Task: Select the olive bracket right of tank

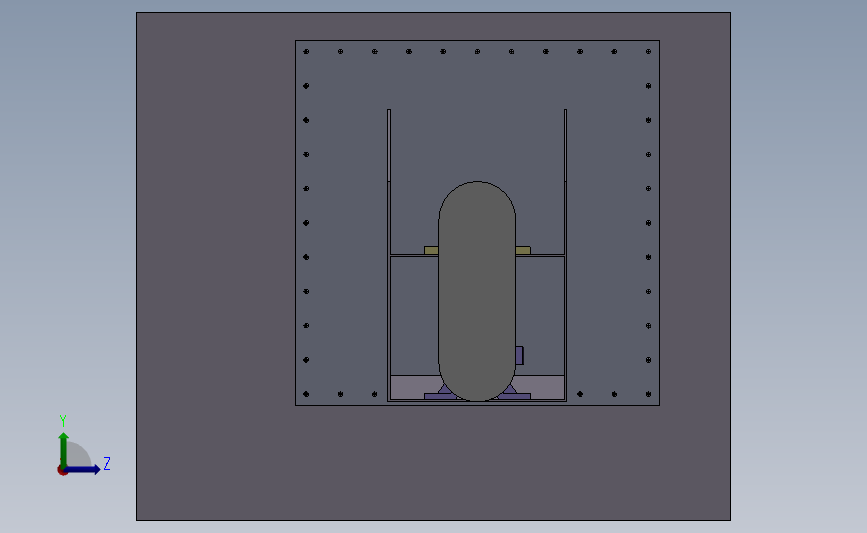Action: (523, 250)
